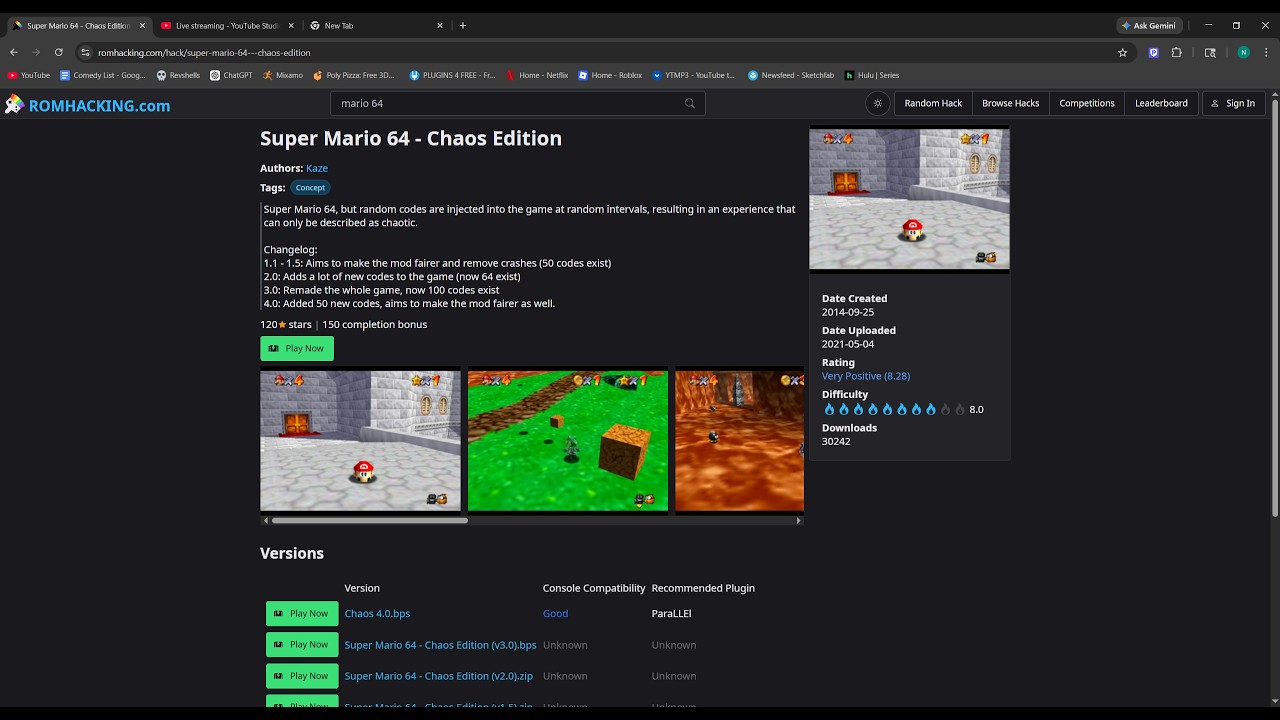Click the Concept tag
This screenshot has height=720, width=1280.
[310, 187]
